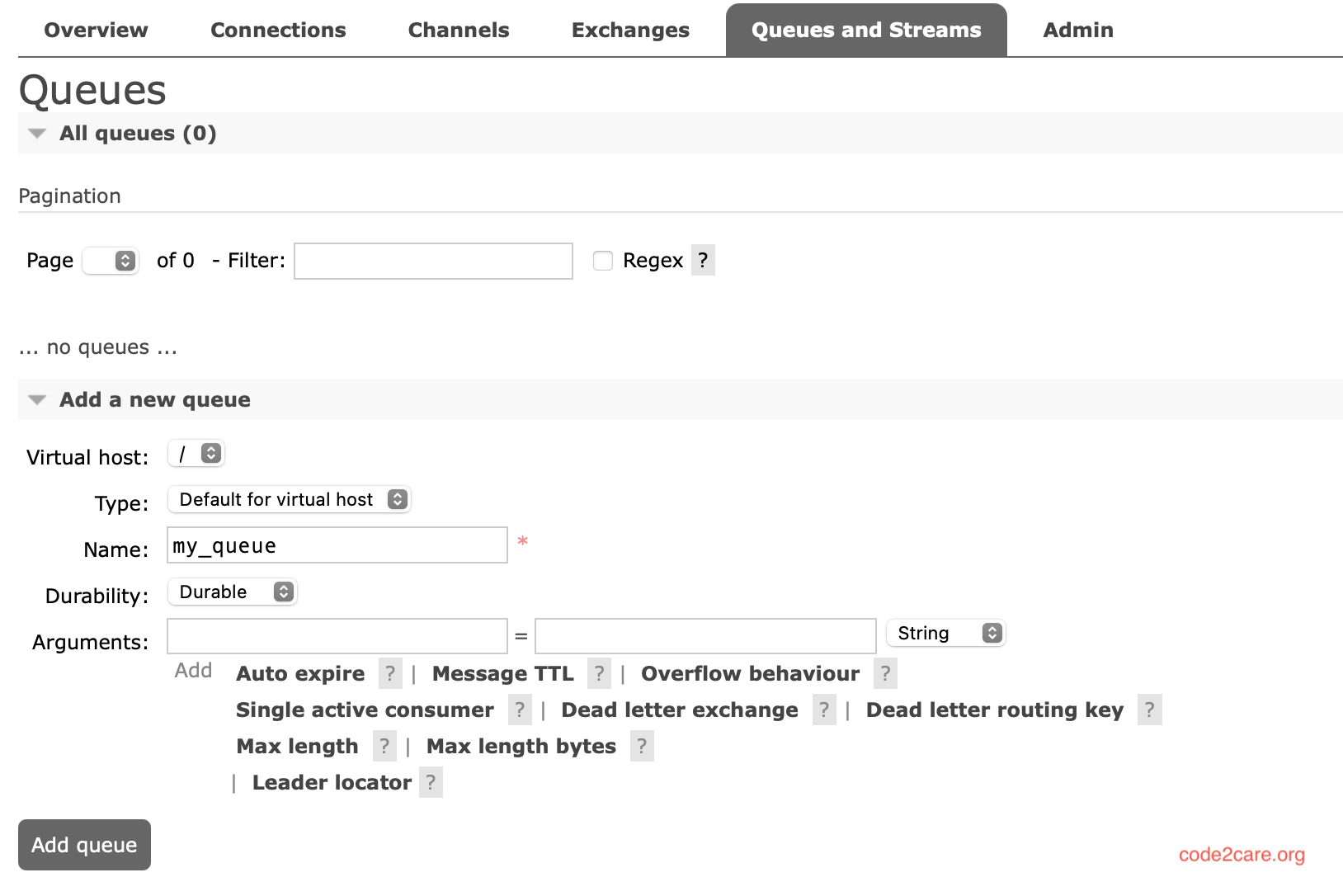The image size is (1343, 896).
Task: Open the Virtual host dropdown
Action: pos(196,453)
